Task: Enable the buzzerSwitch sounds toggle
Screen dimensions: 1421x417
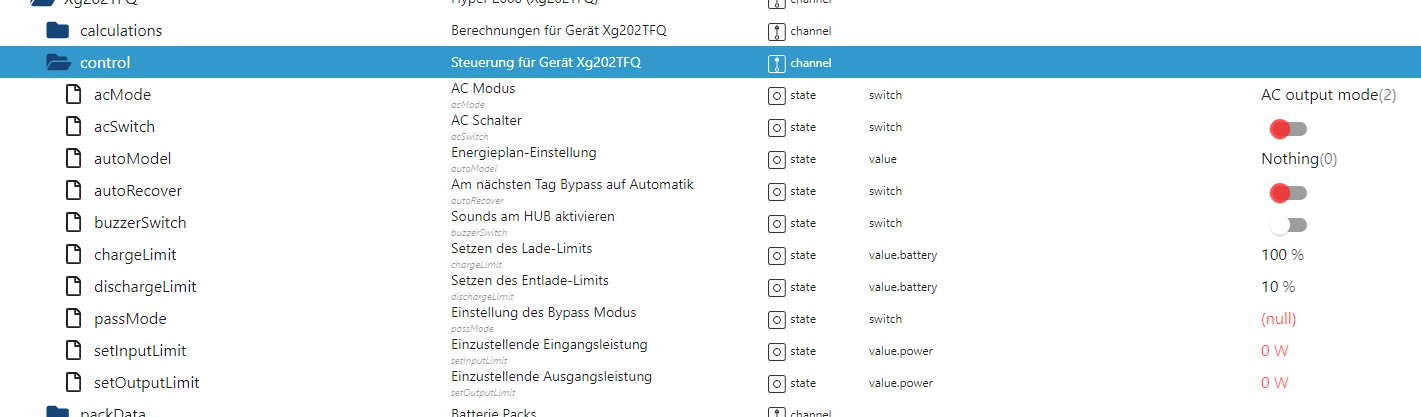Action: (x=1288, y=224)
